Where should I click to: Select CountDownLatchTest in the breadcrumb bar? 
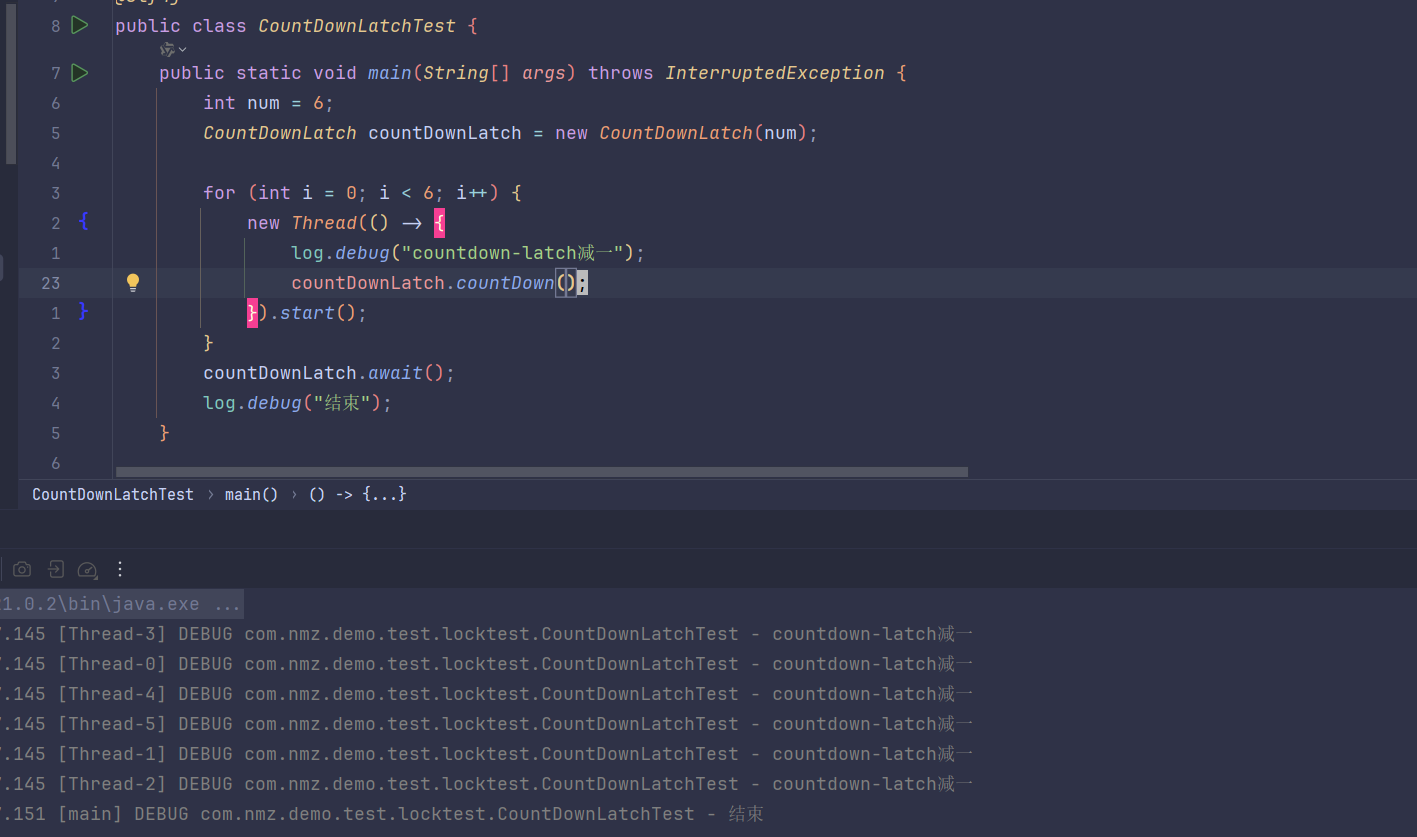pyautogui.click(x=113, y=494)
